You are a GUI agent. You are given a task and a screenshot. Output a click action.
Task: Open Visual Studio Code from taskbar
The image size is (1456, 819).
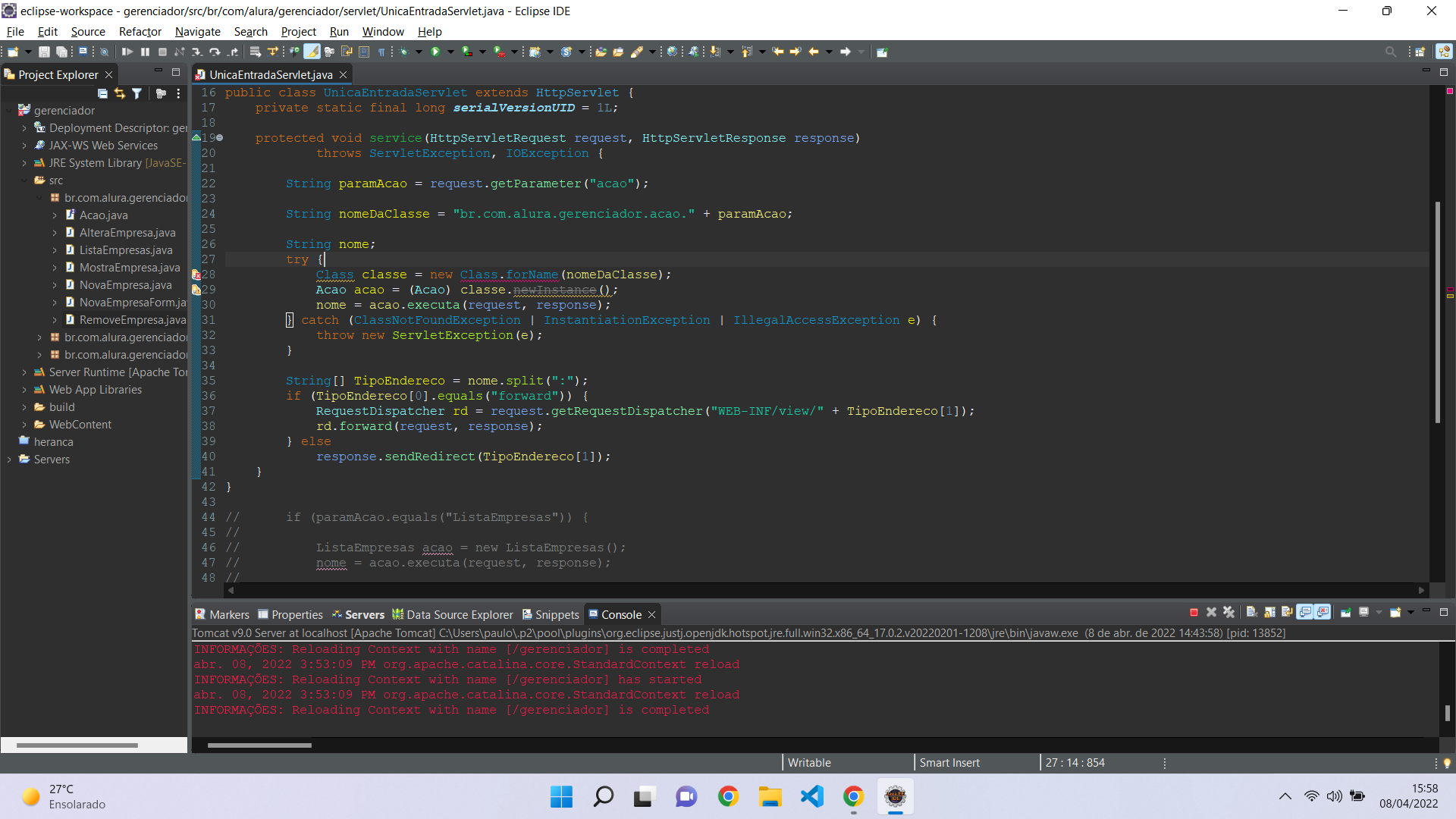(x=811, y=796)
